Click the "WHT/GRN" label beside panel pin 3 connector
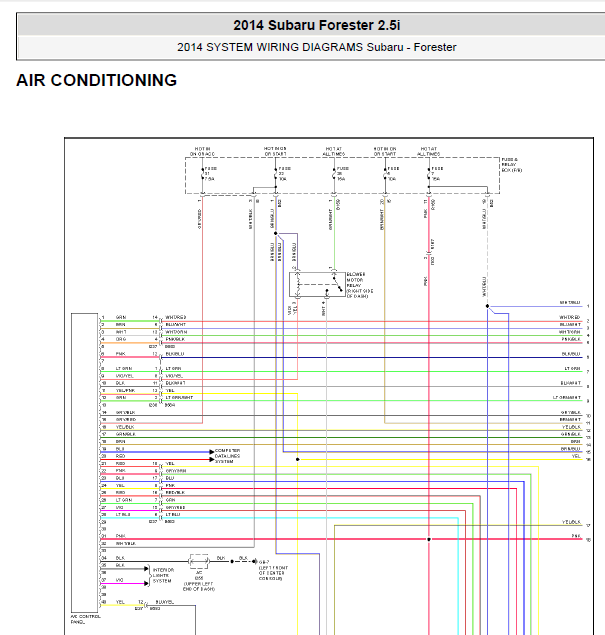The height and width of the screenshot is (635, 605). 176,332
